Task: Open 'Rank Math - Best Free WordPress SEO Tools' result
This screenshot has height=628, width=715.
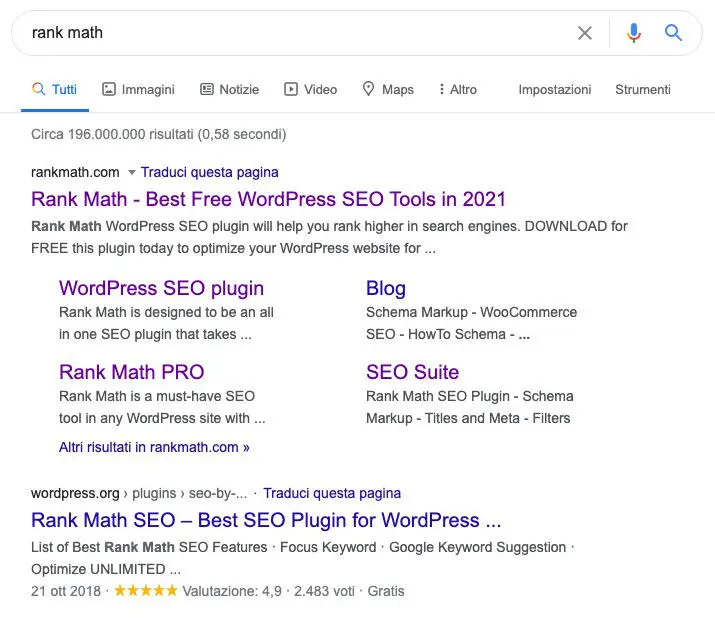Action: pos(269,199)
